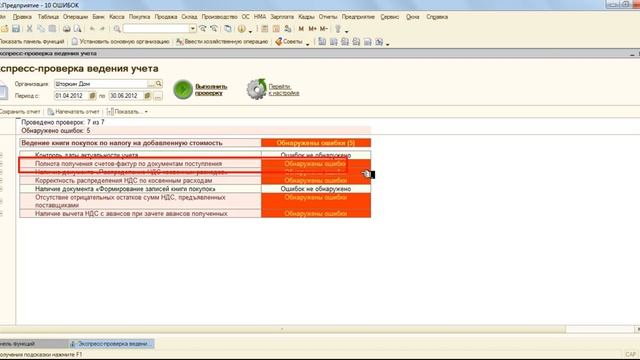Click the period selection ellipsis button
This screenshot has width=640, height=360.
point(158,96)
